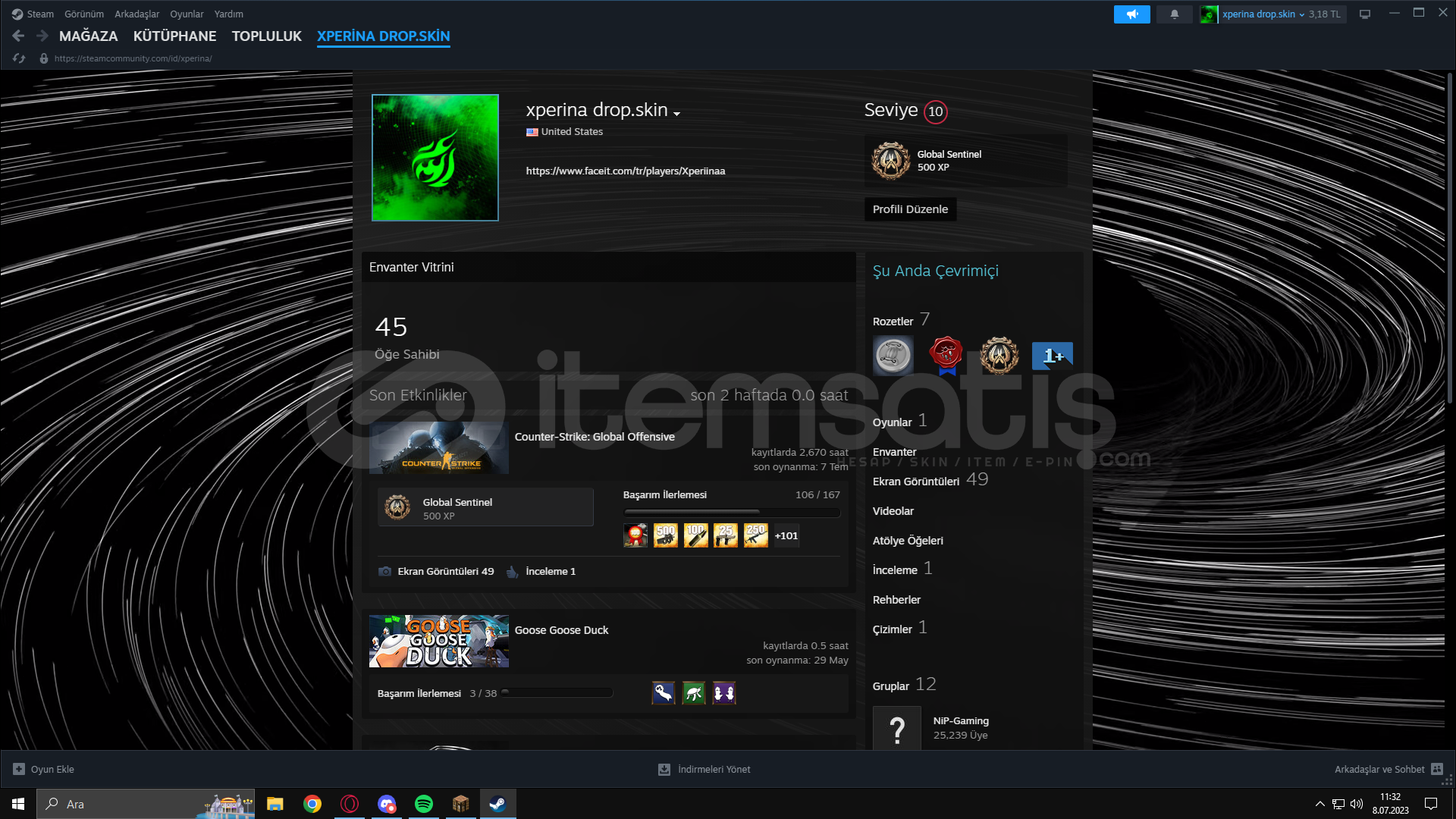This screenshot has height=819, width=1456.
Task: Click the Global Sentinel badge card under CS:GO
Action: 485,507
